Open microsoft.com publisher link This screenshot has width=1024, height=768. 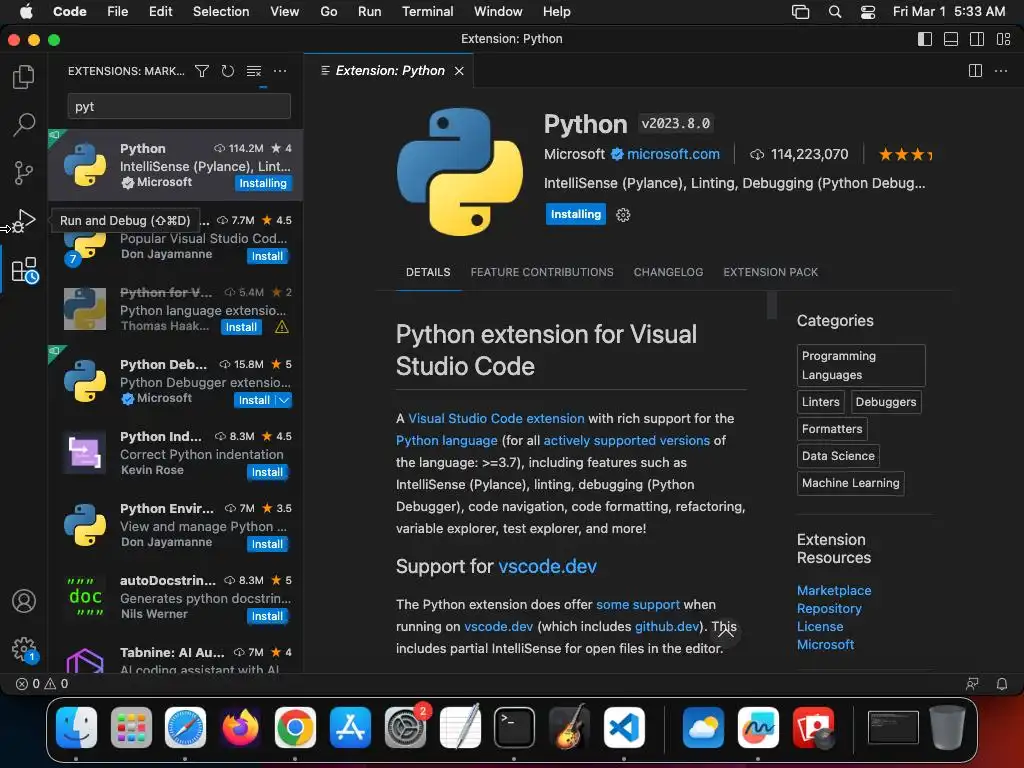(673, 154)
